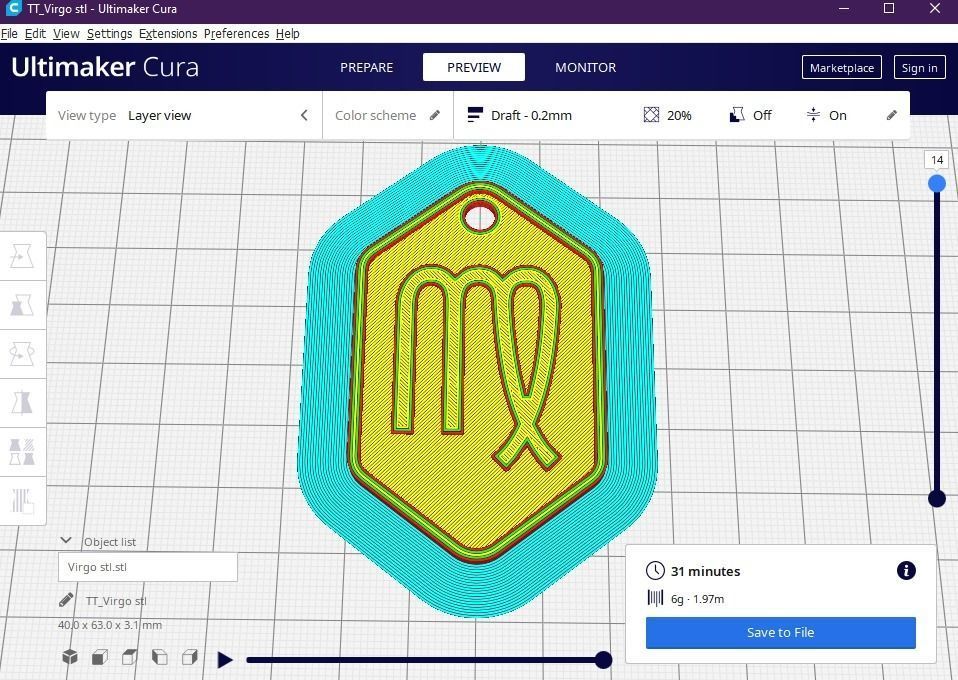Viewport: 958px width, 680px height.
Task: Minimize the Cura window
Action: coord(844,9)
